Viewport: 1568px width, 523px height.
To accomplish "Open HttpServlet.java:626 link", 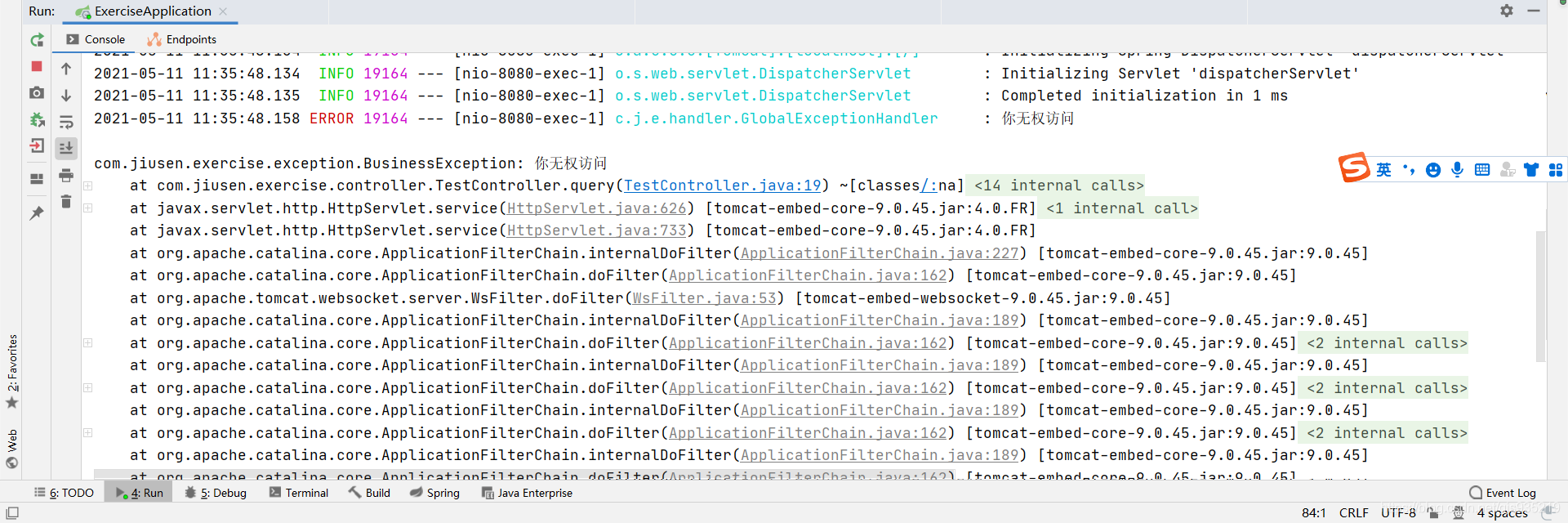I will pyautogui.click(x=597, y=208).
